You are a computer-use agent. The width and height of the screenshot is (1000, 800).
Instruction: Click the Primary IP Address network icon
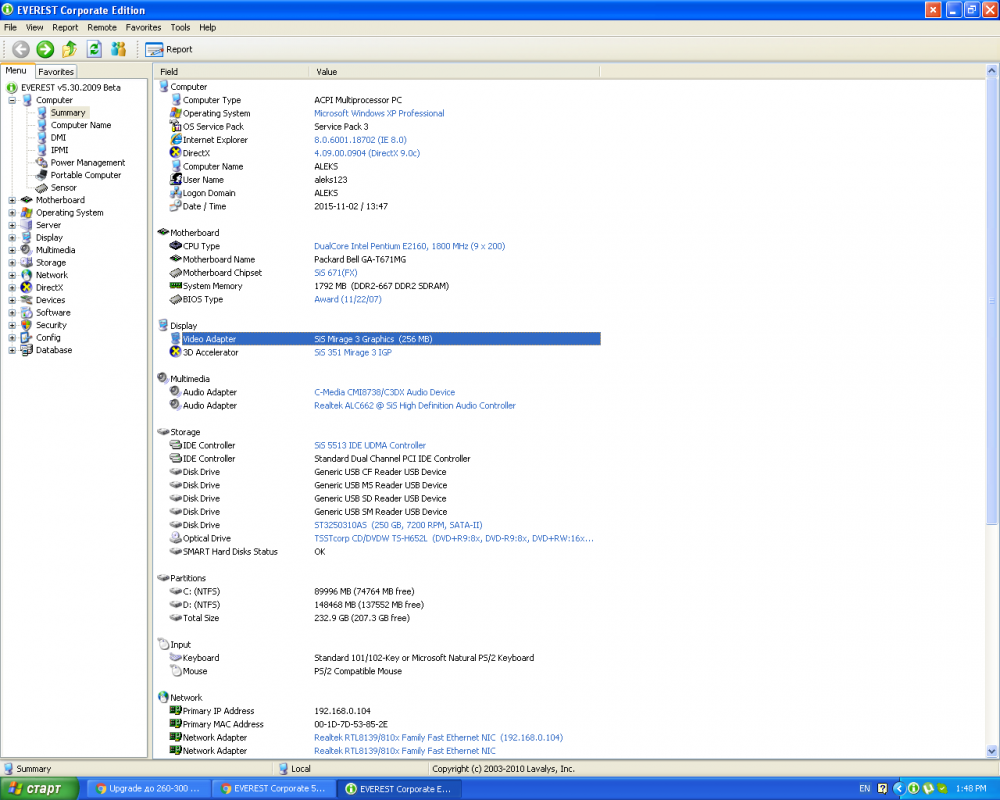pos(175,710)
